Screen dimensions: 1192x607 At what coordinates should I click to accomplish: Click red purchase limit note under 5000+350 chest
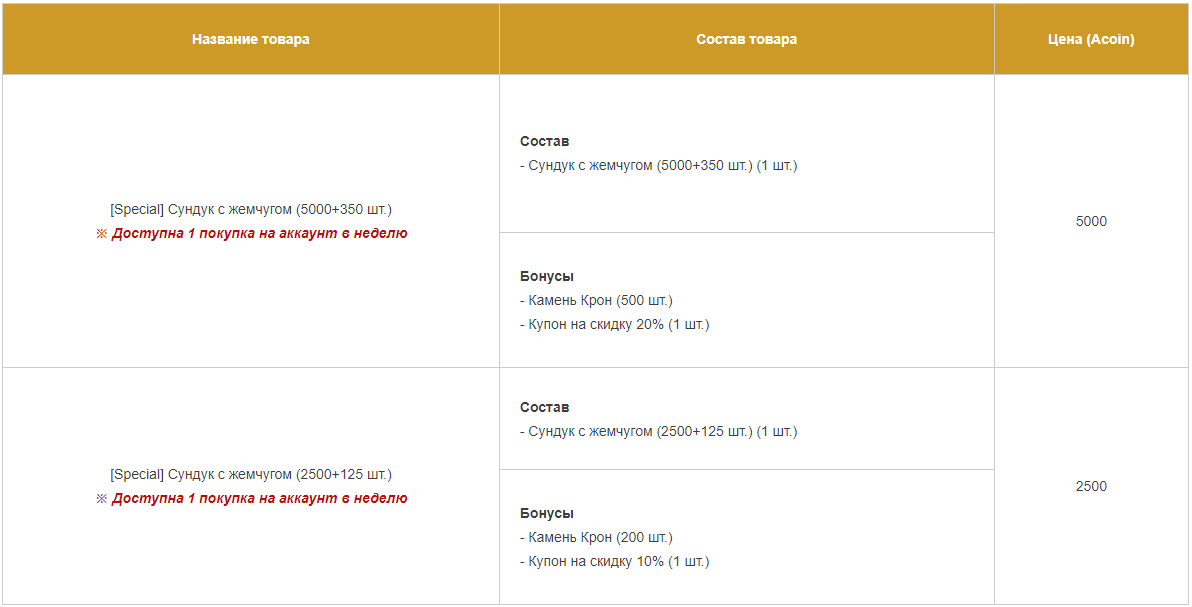point(259,234)
